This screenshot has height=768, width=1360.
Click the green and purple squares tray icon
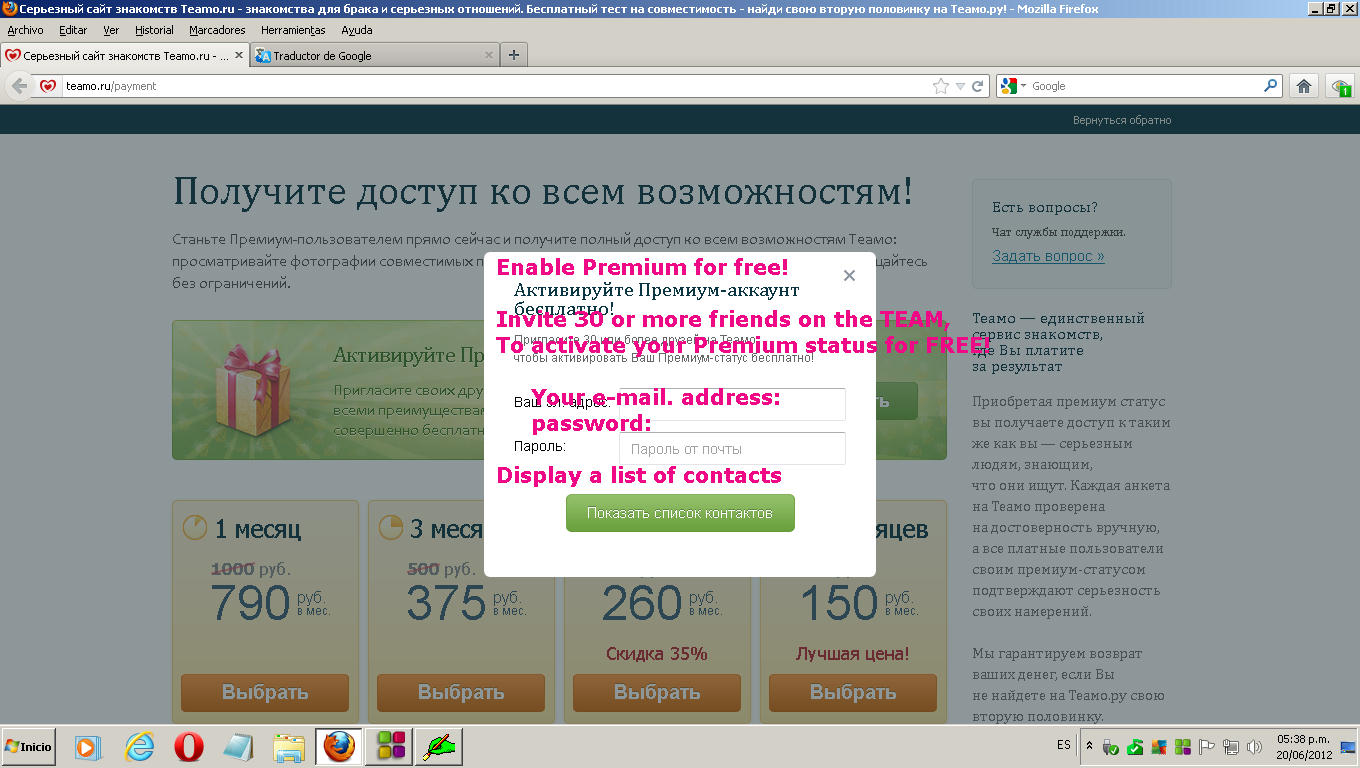click(x=1183, y=747)
